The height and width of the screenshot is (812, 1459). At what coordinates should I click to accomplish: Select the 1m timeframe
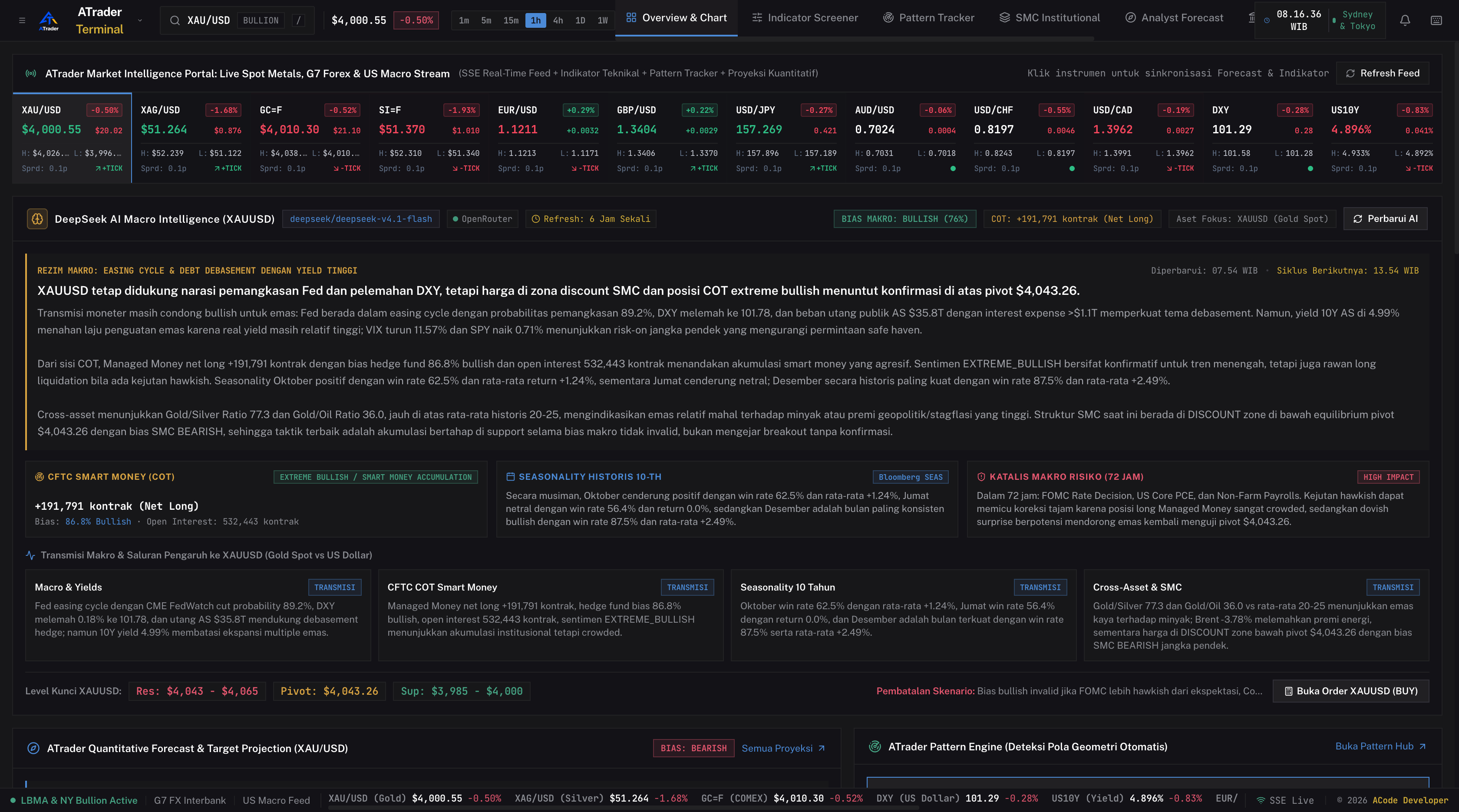(x=464, y=20)
